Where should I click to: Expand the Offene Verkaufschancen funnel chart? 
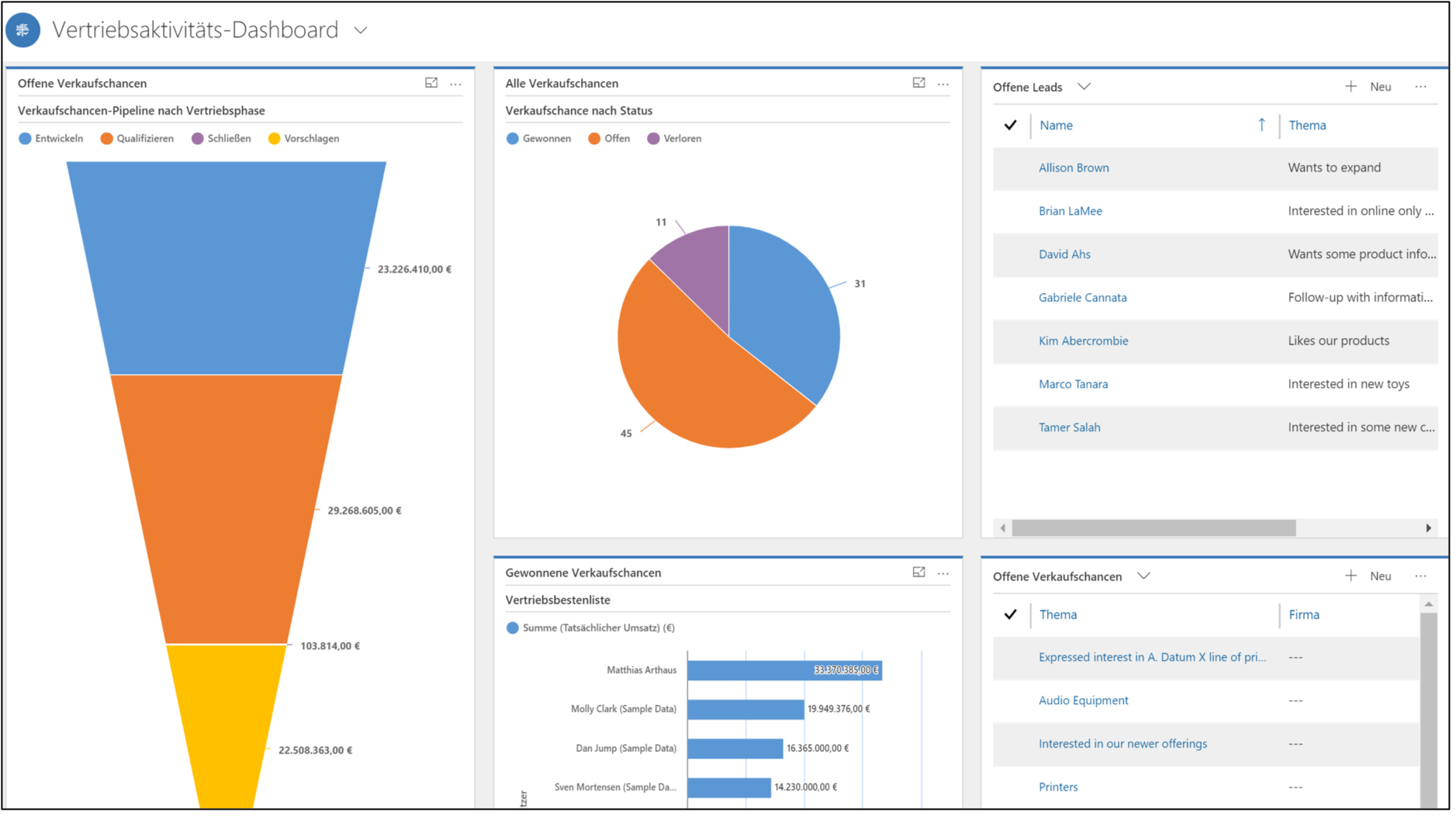pos(431,83)
